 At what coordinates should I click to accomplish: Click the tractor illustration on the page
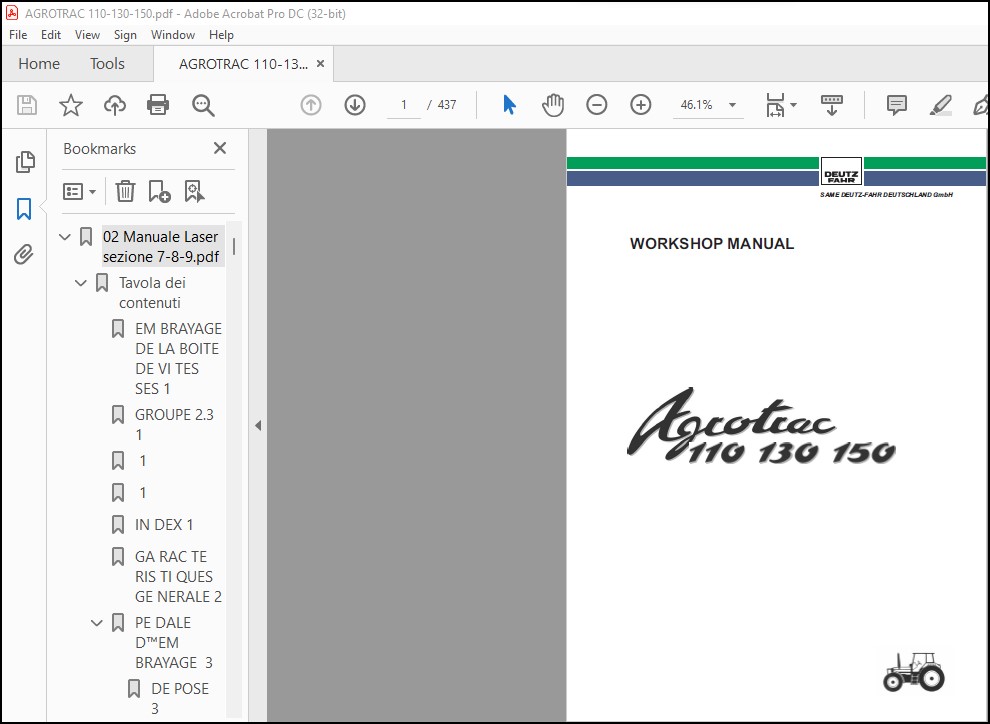tap(914, 672)
